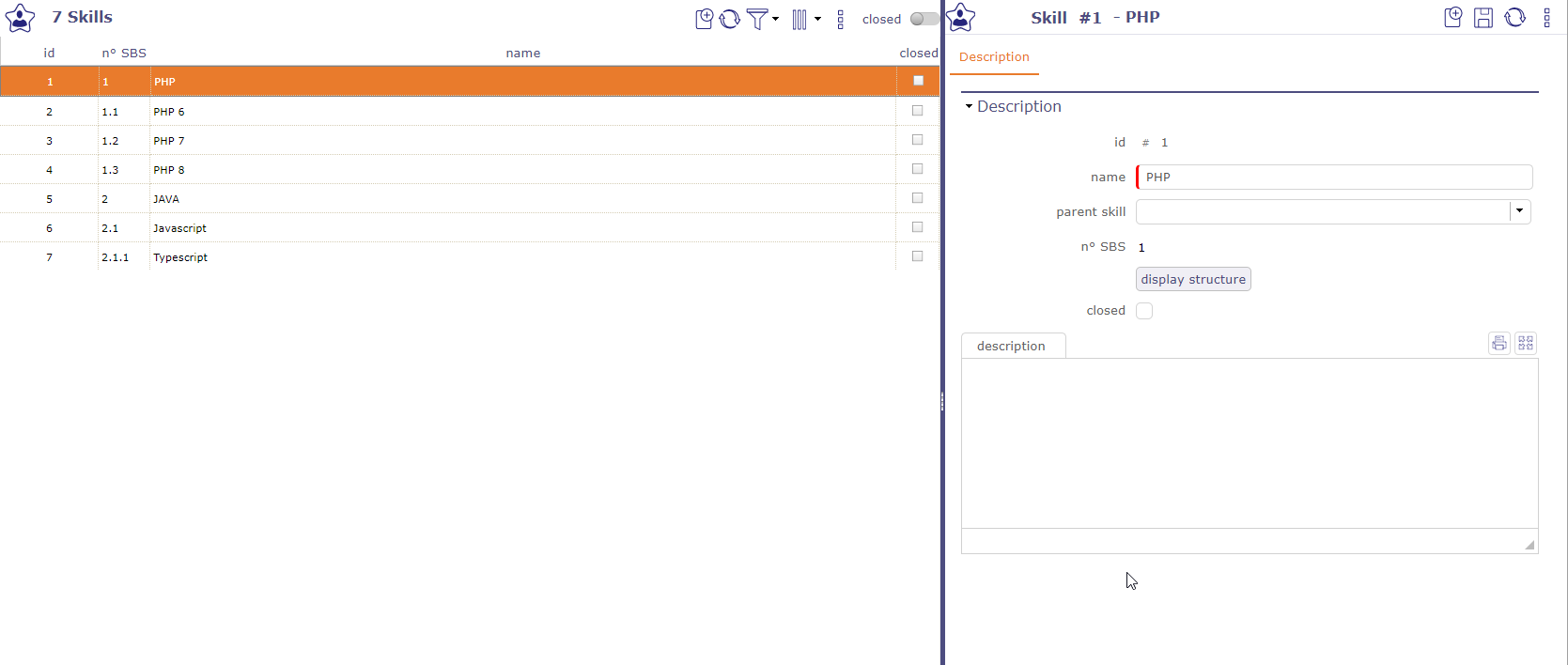
Task: Click the columns selector icon
Action: 800,19
